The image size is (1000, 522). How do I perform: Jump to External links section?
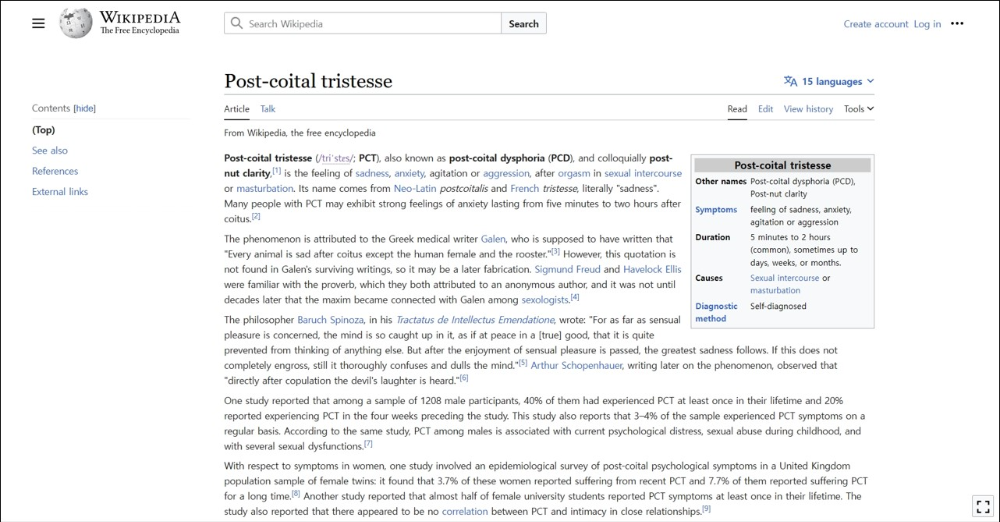tap(60, 191)
